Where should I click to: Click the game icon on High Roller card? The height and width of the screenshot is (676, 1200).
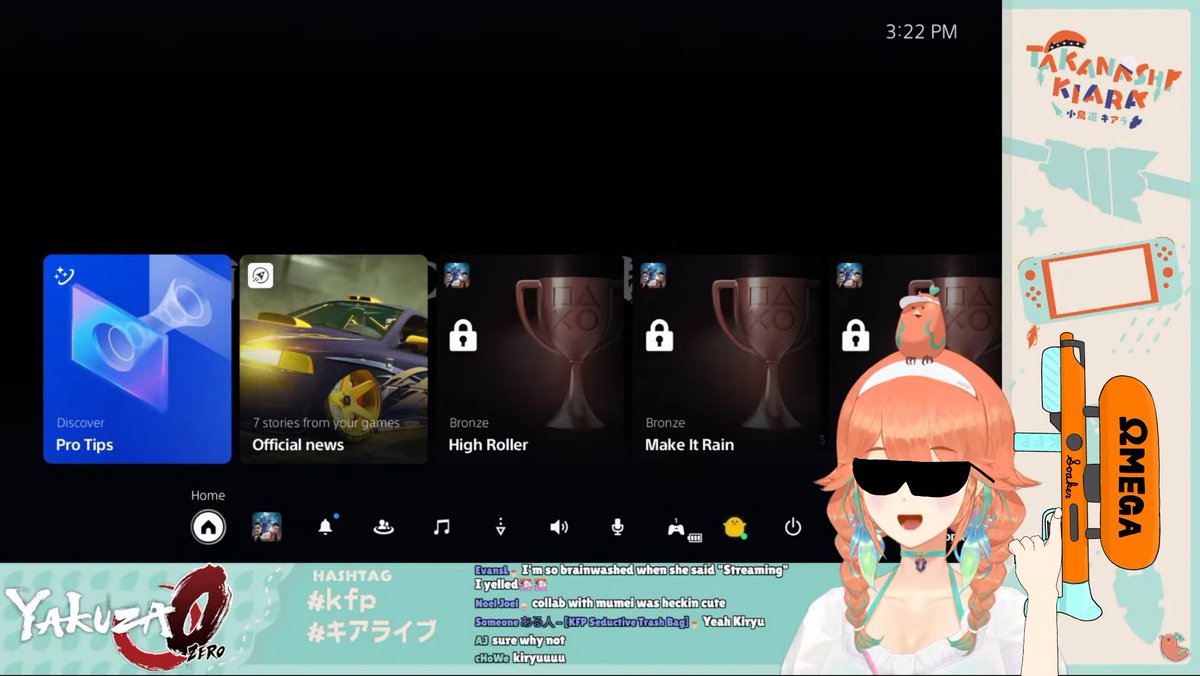tap(457, 275)
